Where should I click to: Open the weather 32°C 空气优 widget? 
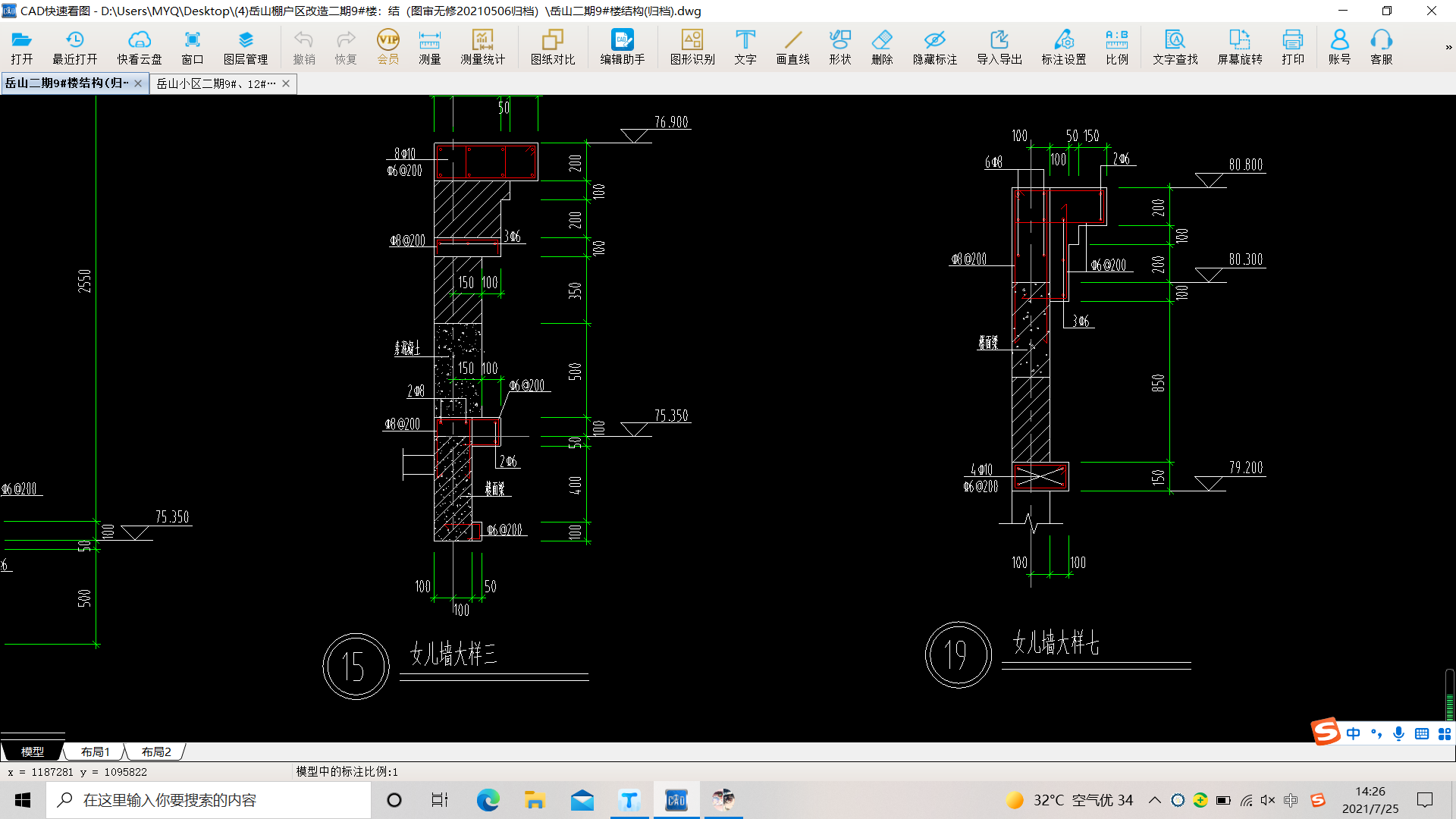1069,800
